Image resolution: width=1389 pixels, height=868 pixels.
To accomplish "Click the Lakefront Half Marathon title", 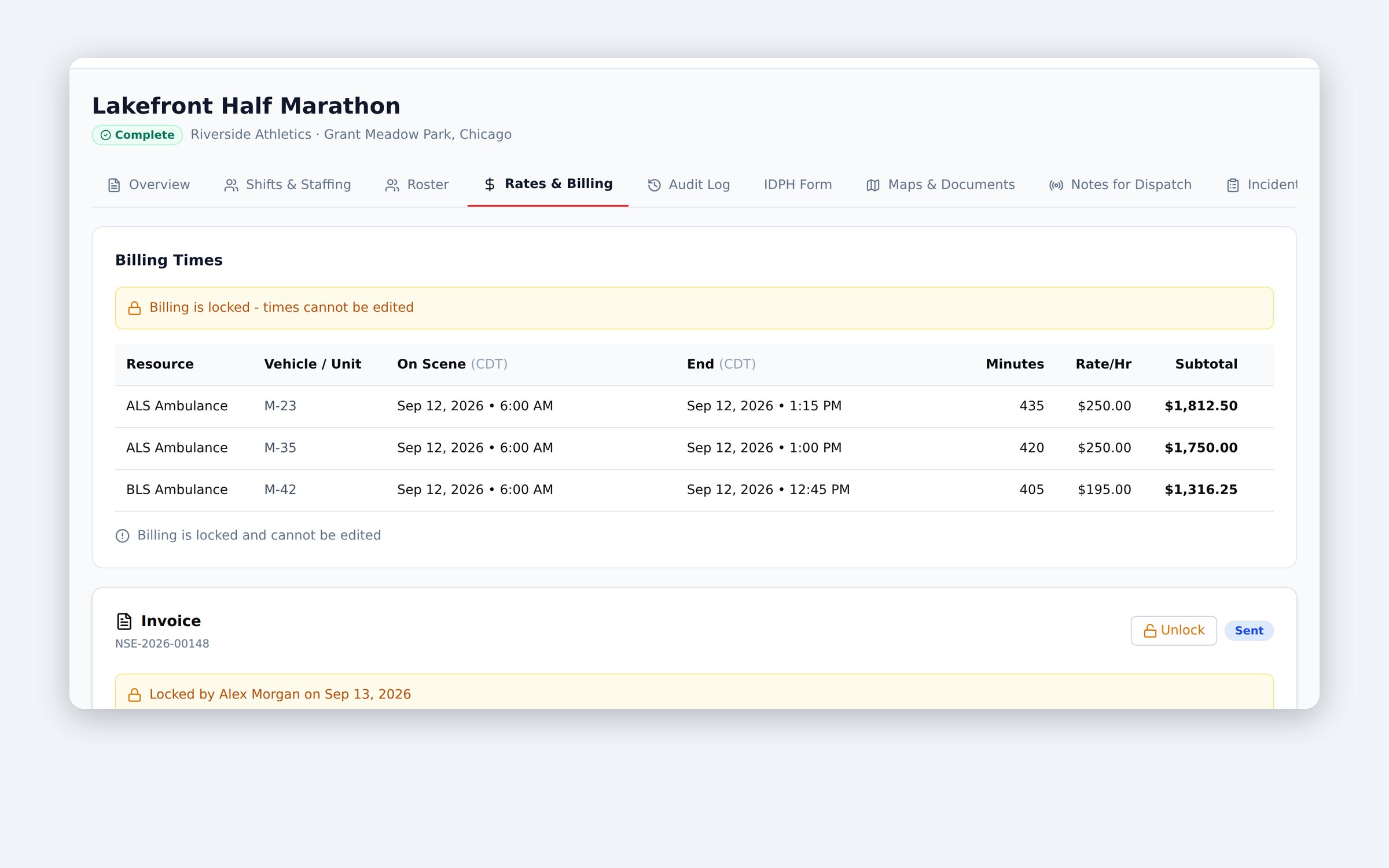I will pos(246,106).
